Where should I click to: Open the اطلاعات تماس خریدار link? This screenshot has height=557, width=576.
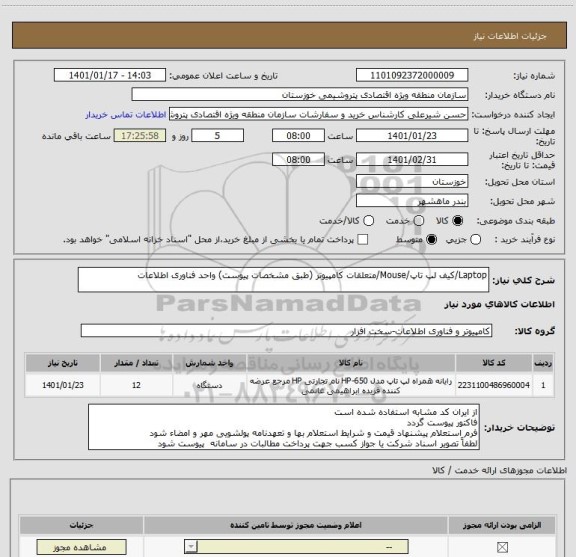[126, 115]
